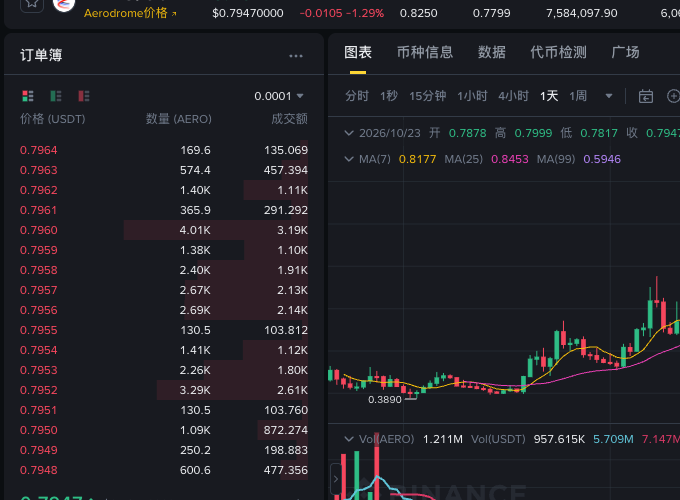Click the 24h change -0.0105 -1.29%
This screenshot has width=680, height=500.
click(342, 13)
